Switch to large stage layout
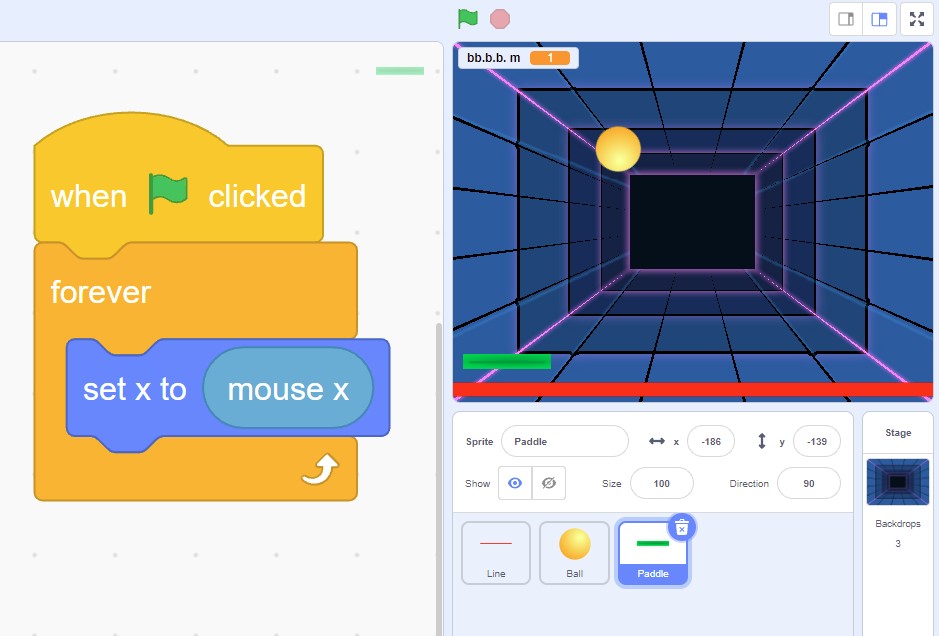 tap(879, 19)
